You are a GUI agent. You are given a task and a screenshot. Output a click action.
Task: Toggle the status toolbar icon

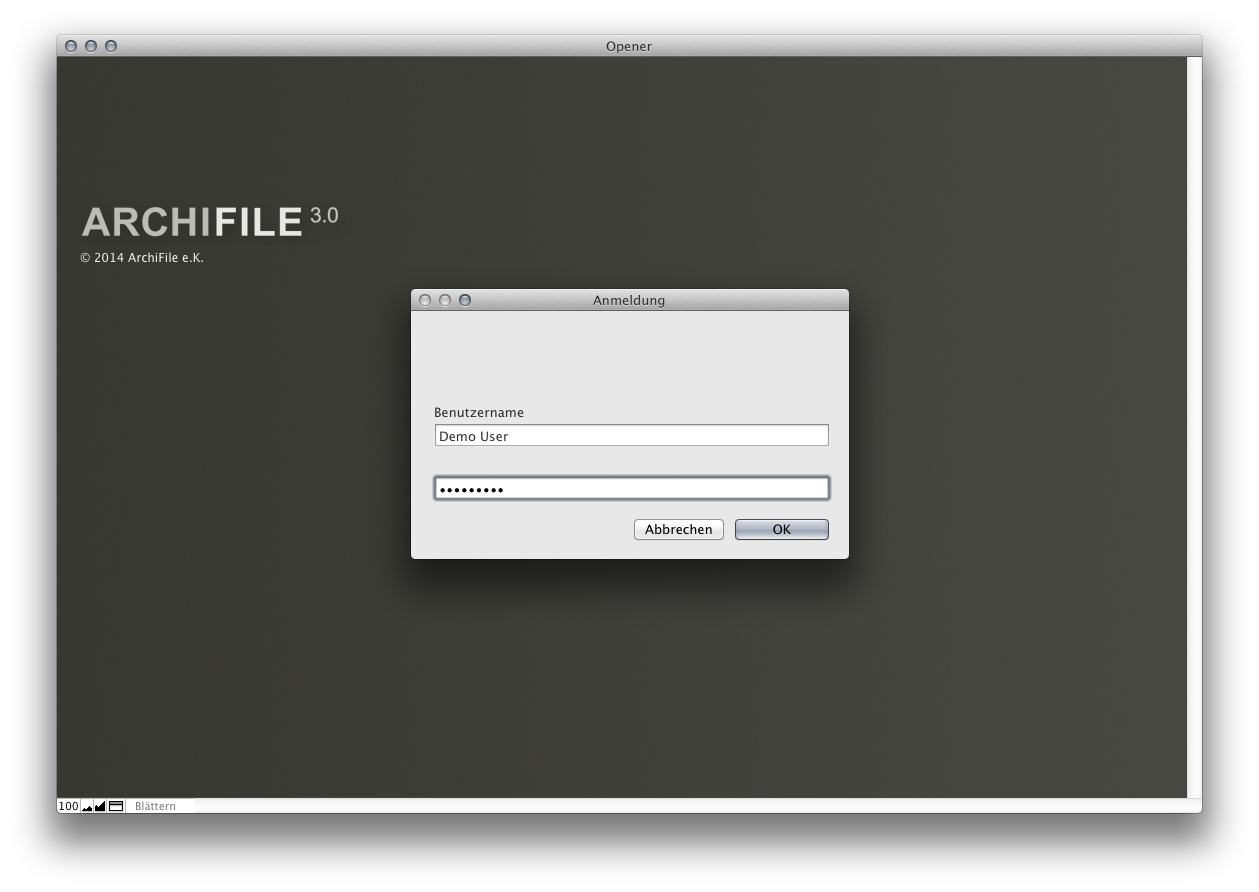(116, 806)
